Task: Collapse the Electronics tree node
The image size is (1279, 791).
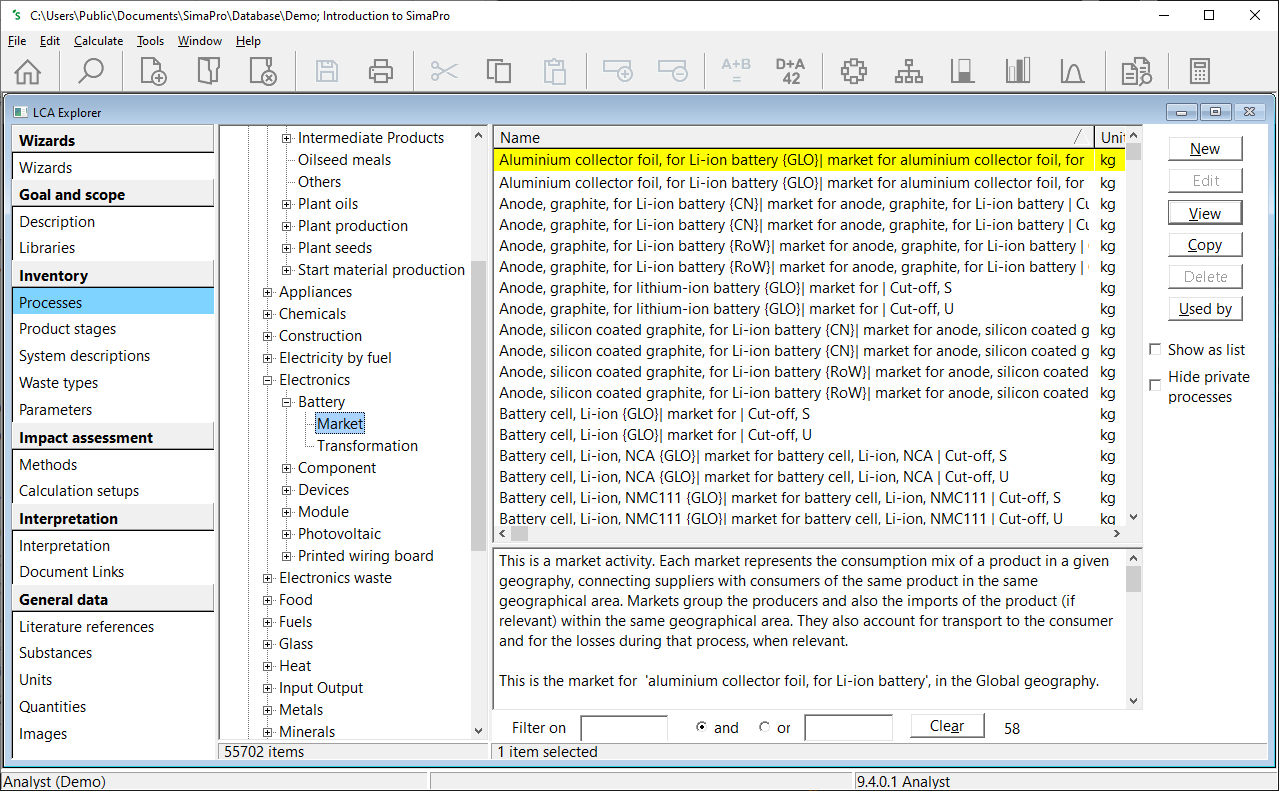Action: (x=268, y=380)
